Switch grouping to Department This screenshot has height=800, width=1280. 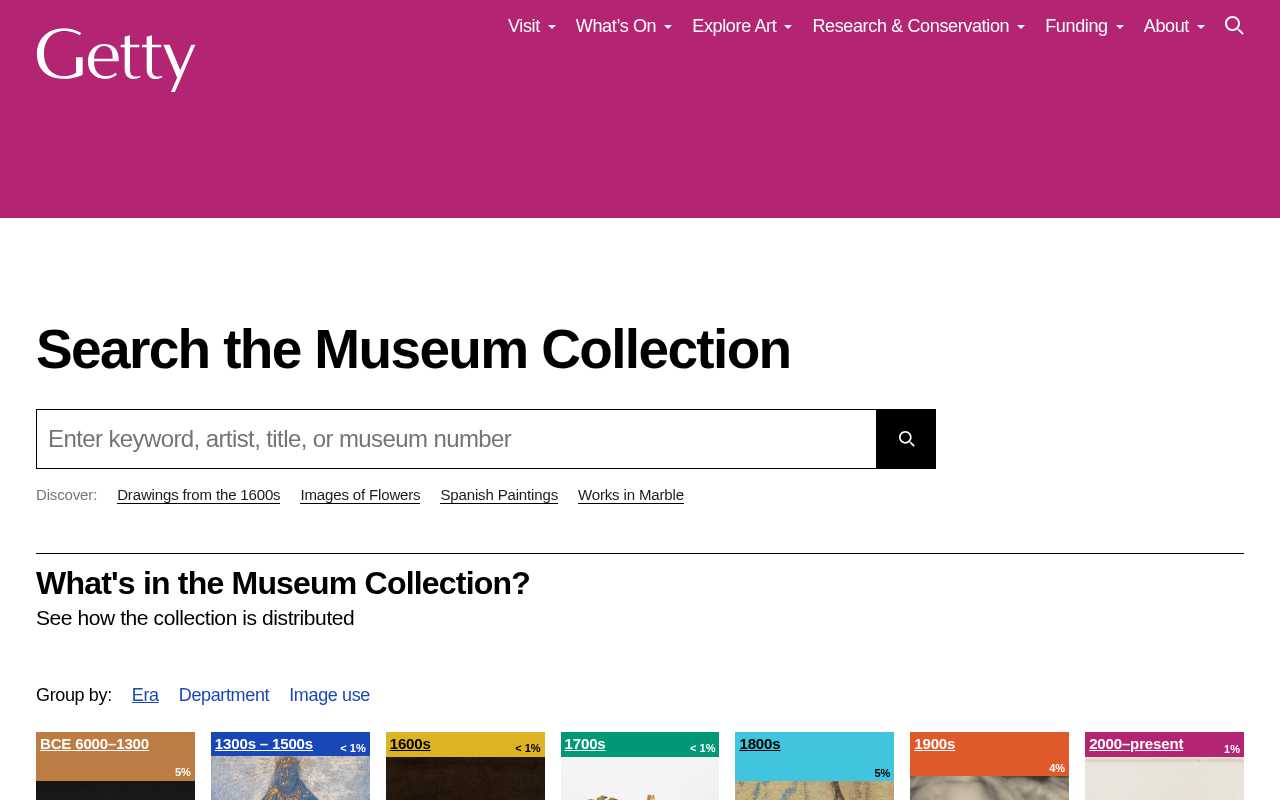[x=224, y=695]
